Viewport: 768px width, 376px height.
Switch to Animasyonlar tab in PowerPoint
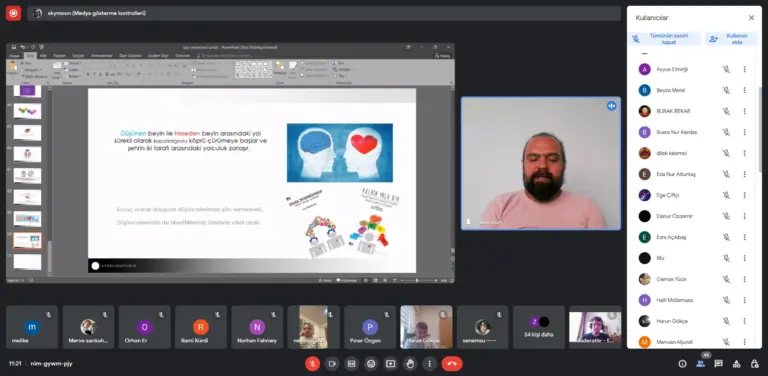point(102,56)
